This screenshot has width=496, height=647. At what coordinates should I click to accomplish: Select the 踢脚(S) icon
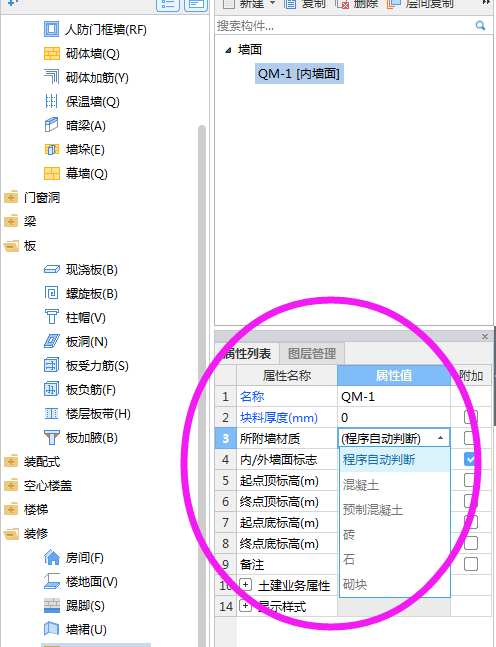tap(52, 606)
